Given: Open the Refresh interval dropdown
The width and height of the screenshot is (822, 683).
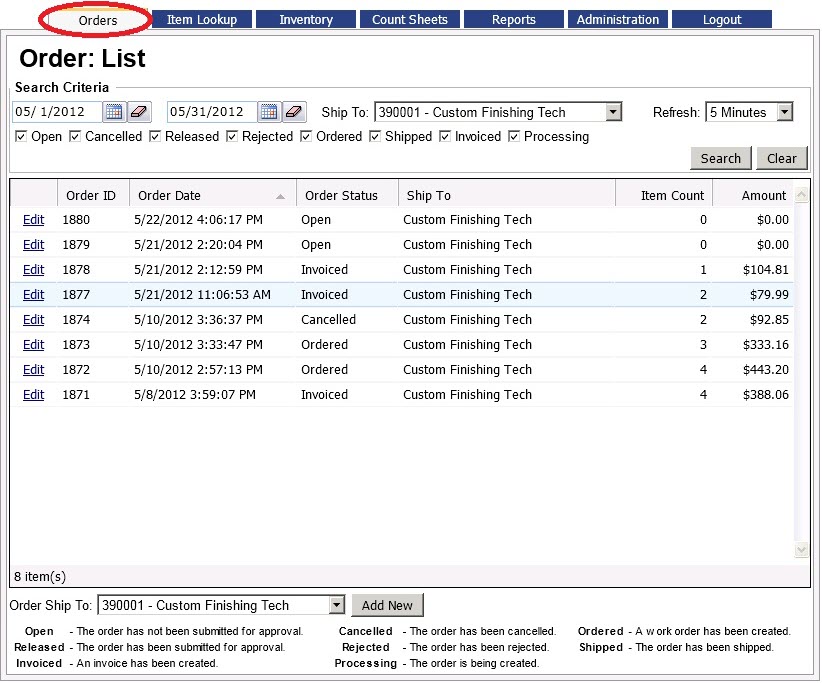Looking at the screenshot, I should tap(784, 112).
